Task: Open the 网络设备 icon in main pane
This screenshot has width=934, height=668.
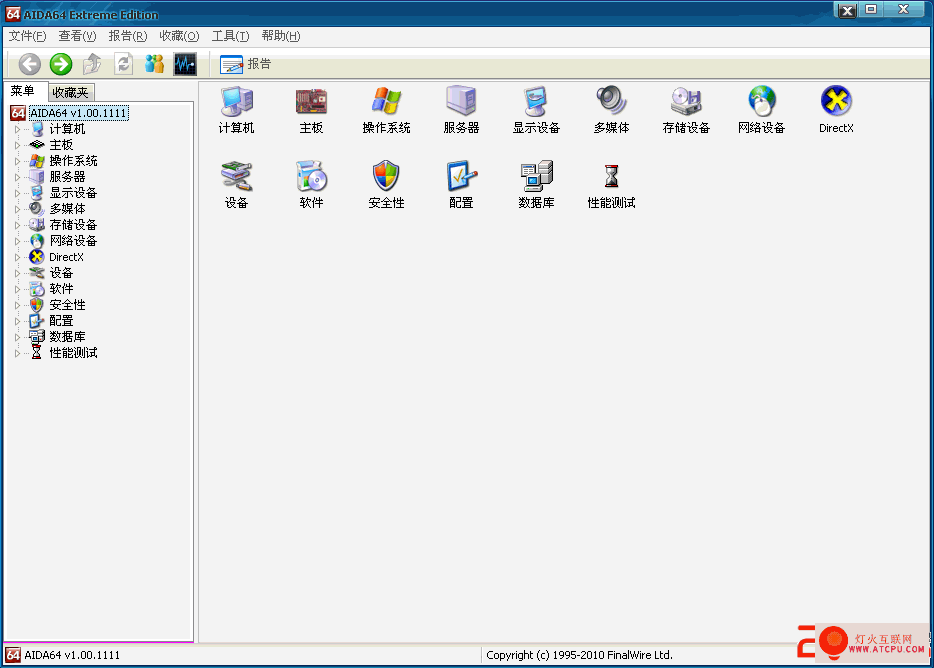Action: 761,110
